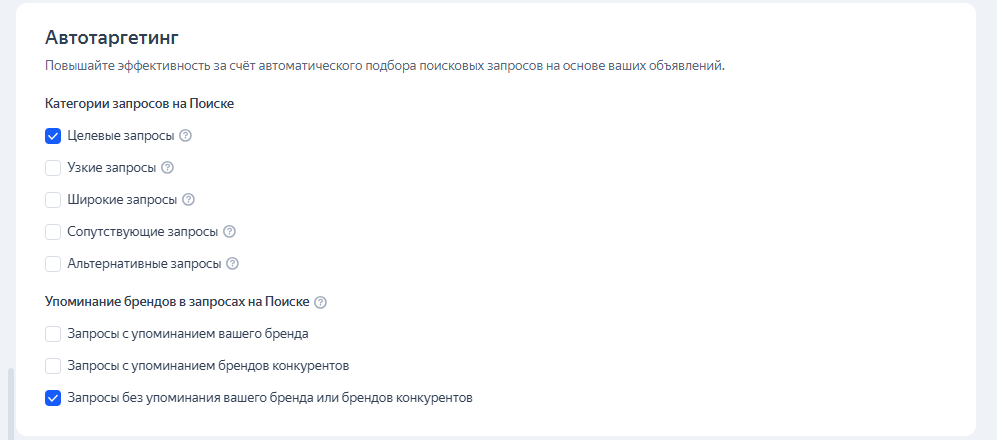Check the Сопутствующие запросы box
Image resolution: width=997 pixels, height=440 pixels.
[x=53, y=232]
